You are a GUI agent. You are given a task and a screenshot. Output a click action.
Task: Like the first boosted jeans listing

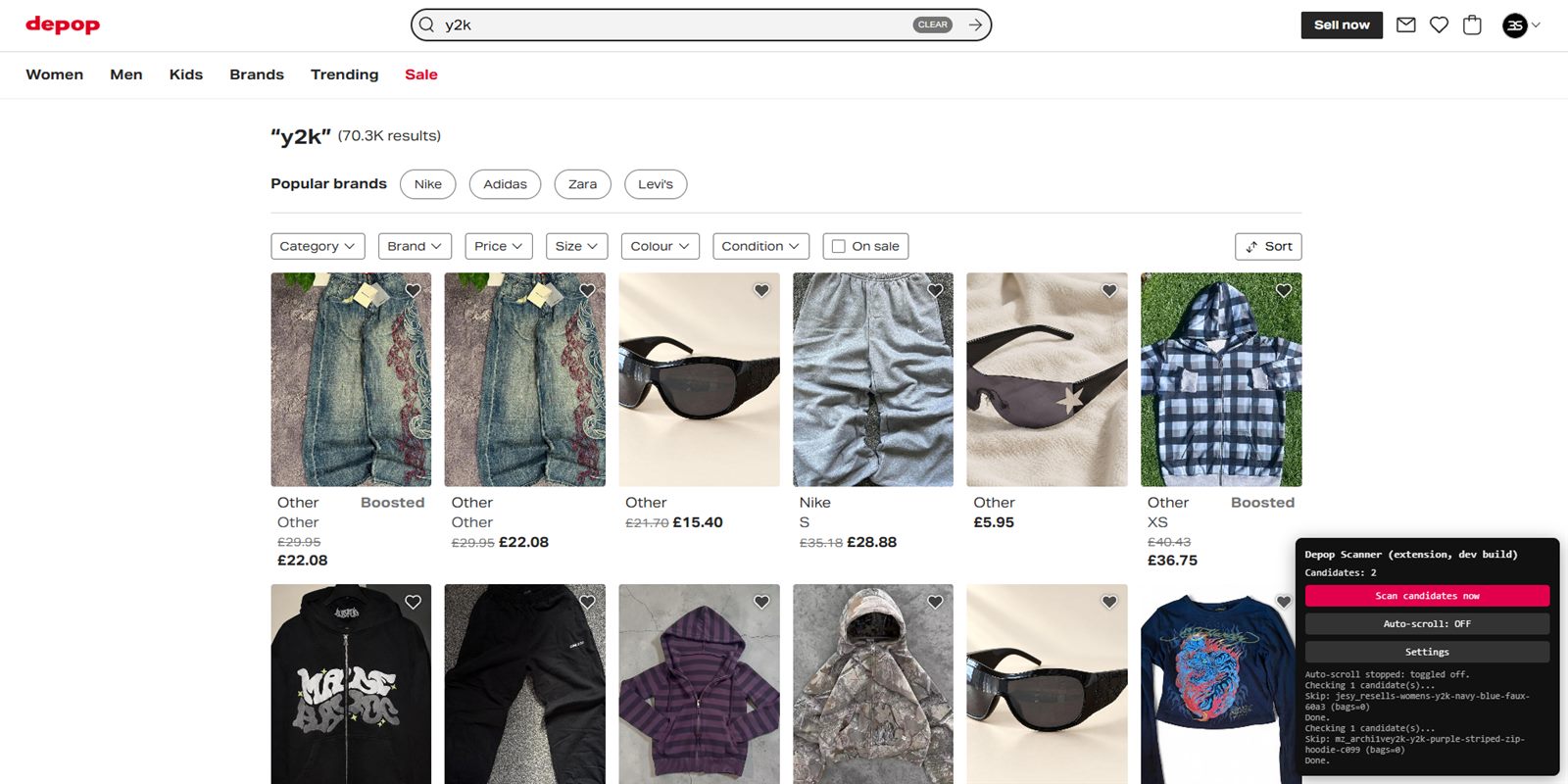coord(413,290)
